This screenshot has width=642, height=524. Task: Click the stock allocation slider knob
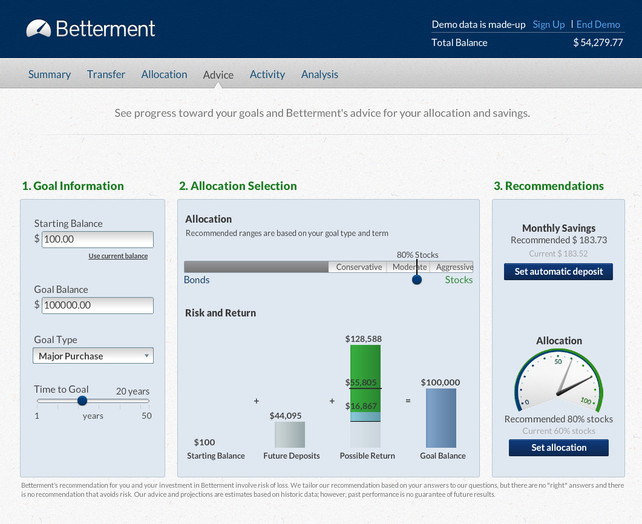point(417,280)
